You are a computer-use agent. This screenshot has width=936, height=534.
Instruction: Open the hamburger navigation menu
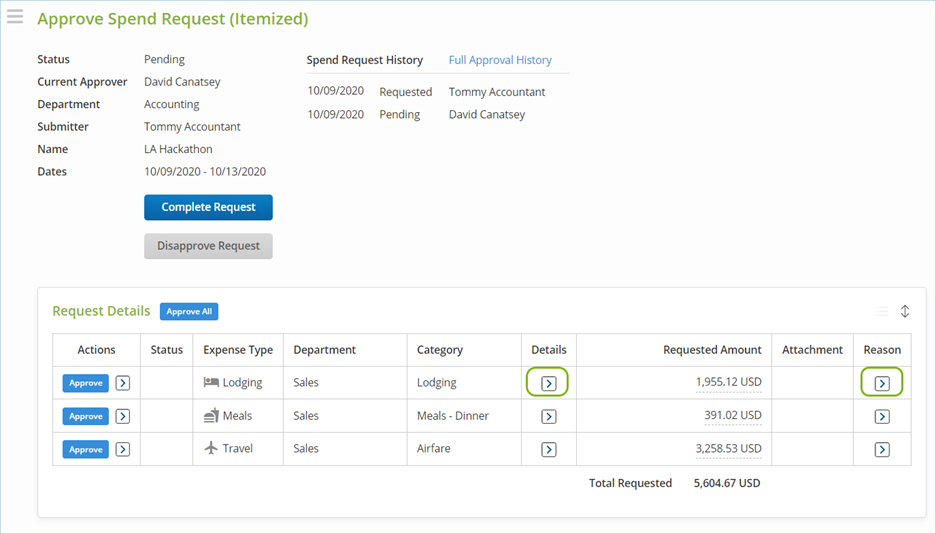pos(15,18)
